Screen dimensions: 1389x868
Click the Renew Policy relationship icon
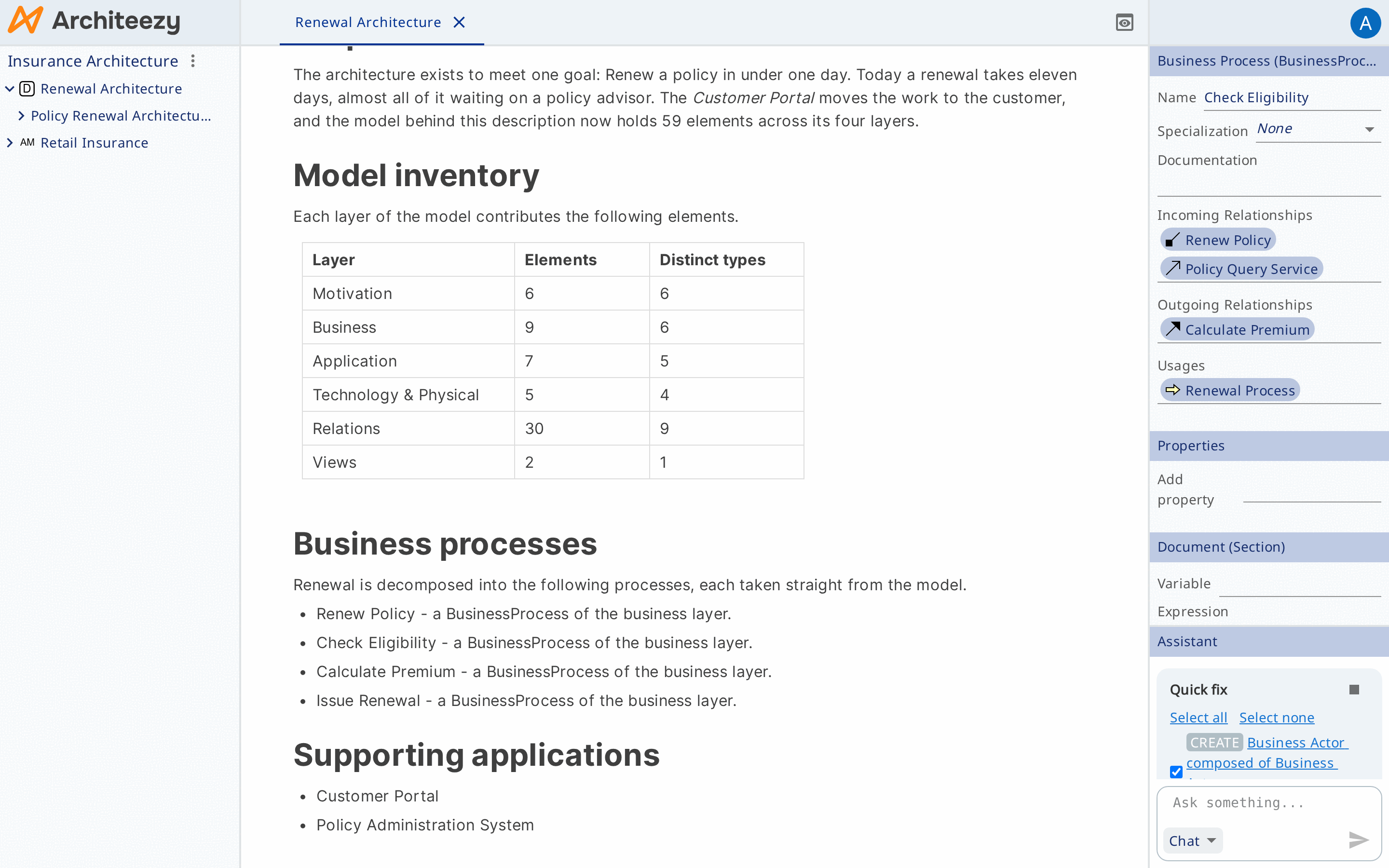pos(1172,239)
